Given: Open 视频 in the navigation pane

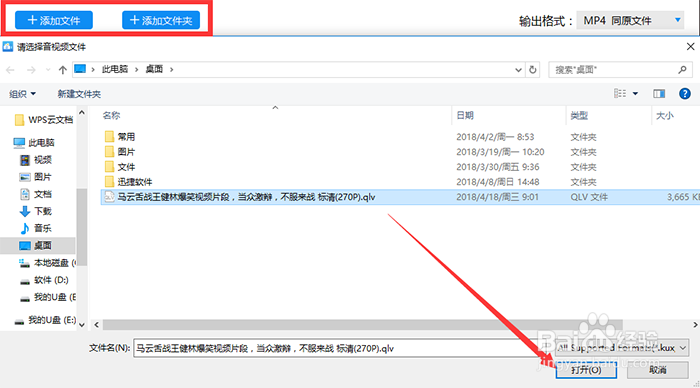Looking at the screenshot, I should click(36, 159).
